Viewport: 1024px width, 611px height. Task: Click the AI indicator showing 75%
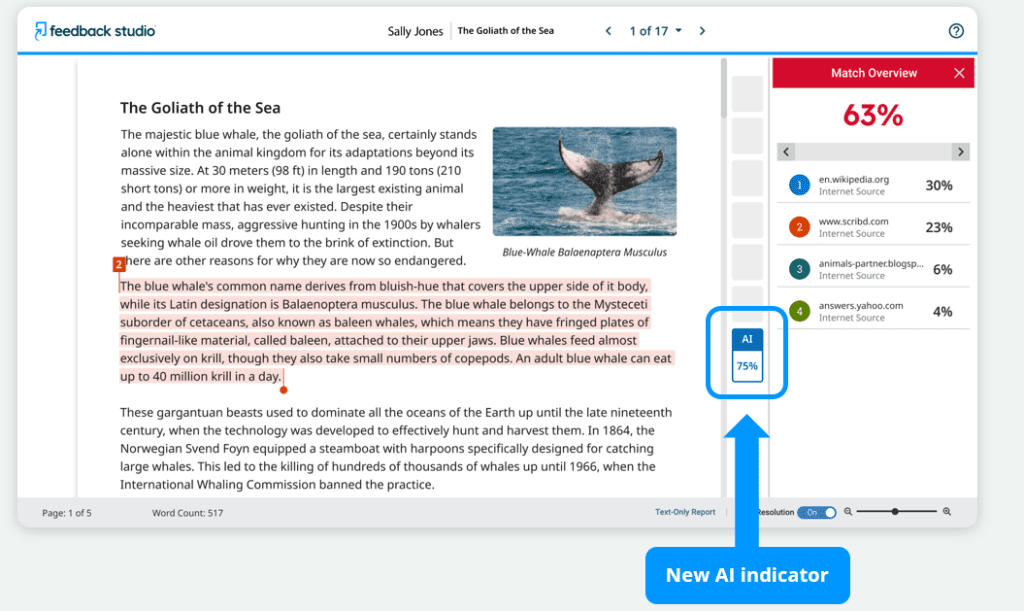click(x=747, y=353)
